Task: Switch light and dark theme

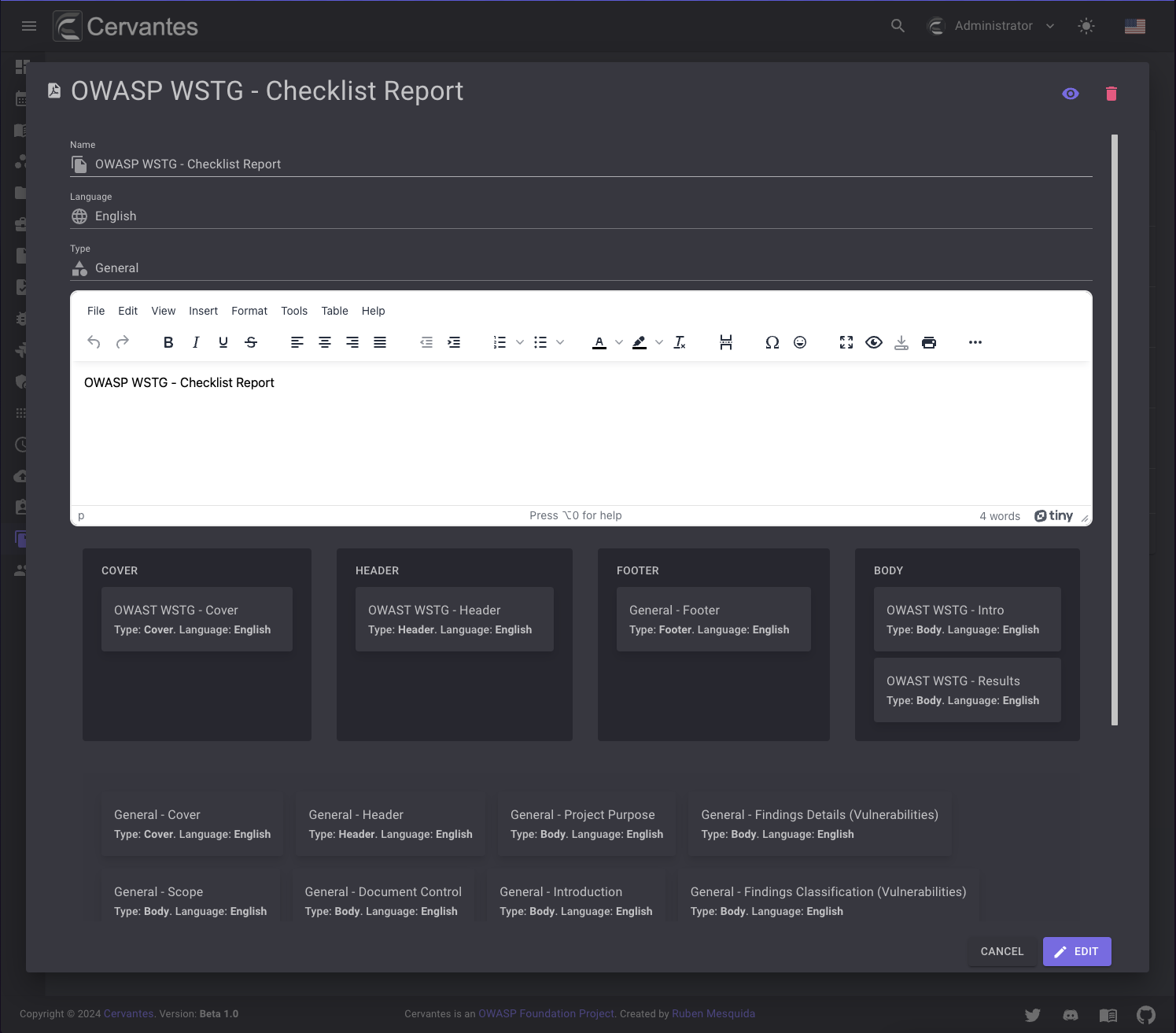Action: pos(1086,26)
